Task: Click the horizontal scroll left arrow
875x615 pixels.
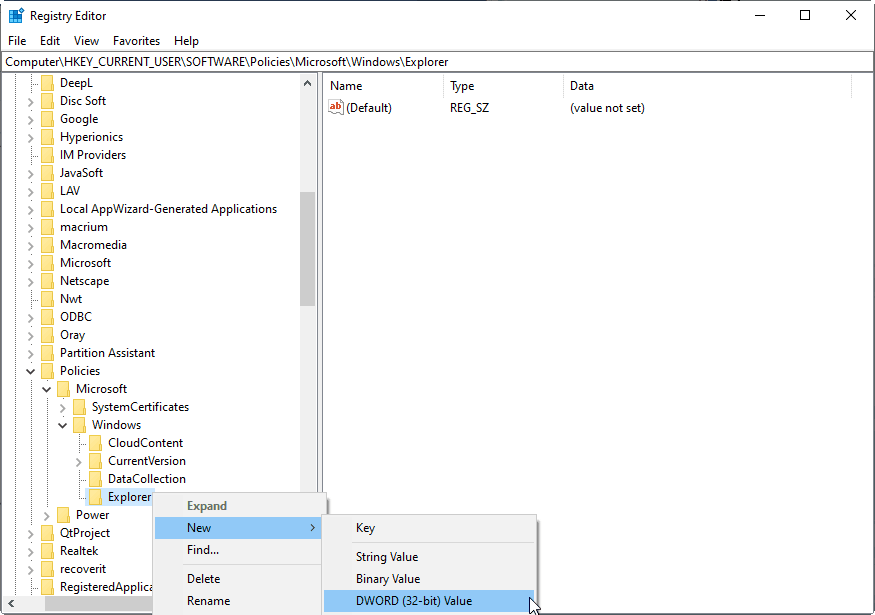Action: coord(11,603)
